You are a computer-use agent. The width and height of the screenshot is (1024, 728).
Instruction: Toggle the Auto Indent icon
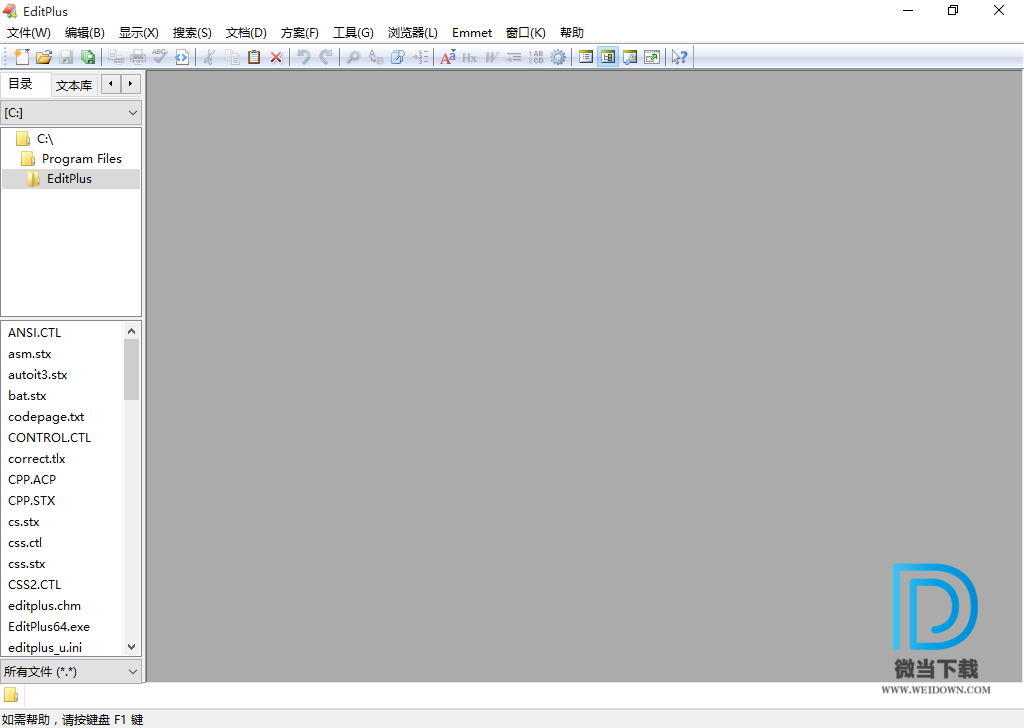point(514,57)
